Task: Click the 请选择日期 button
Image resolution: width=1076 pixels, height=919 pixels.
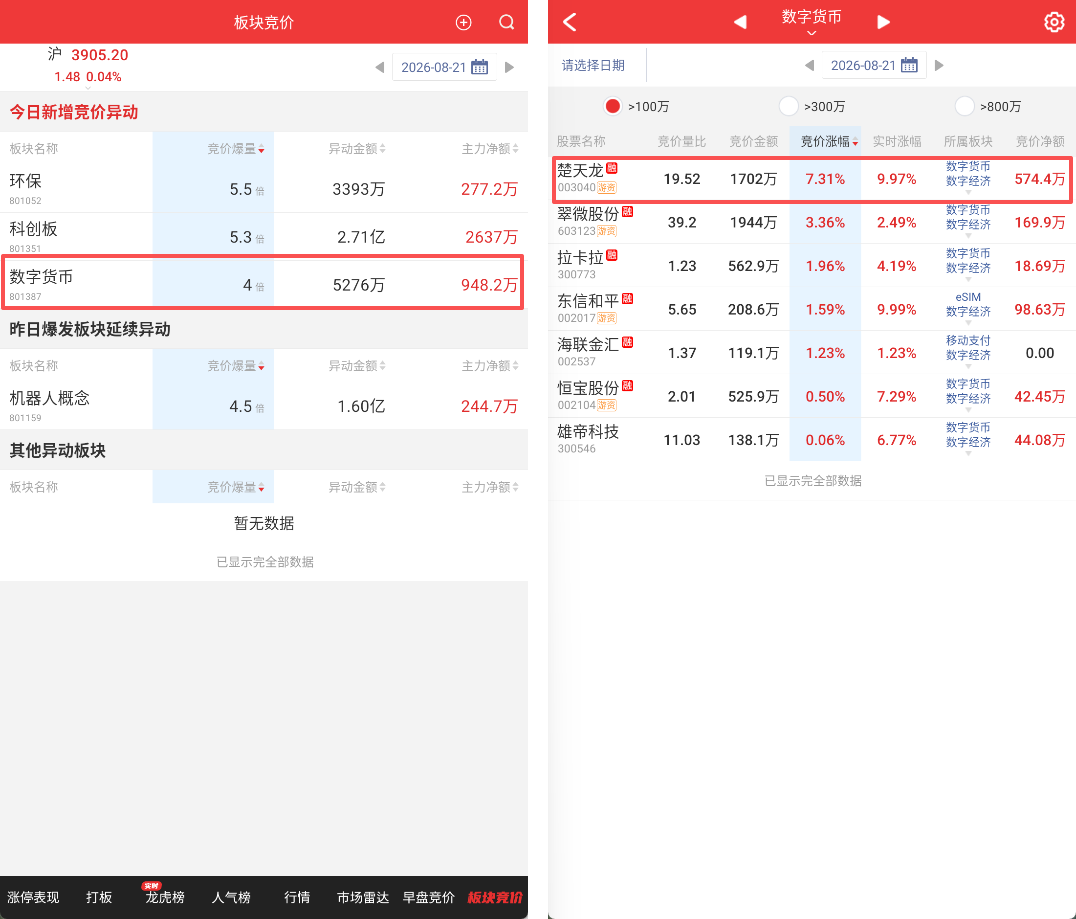Action: (593, 65)
